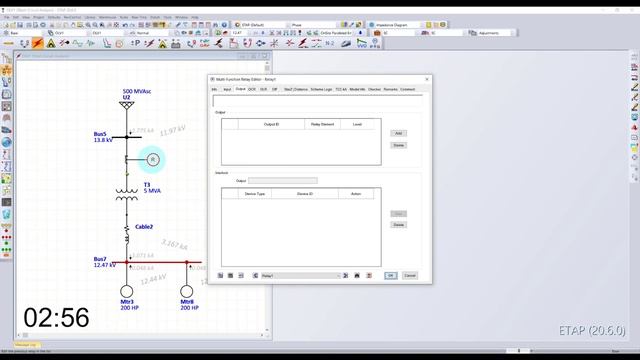Switch to the Input tab
This screenshot has height=360, width=640.
click(227, 89)
